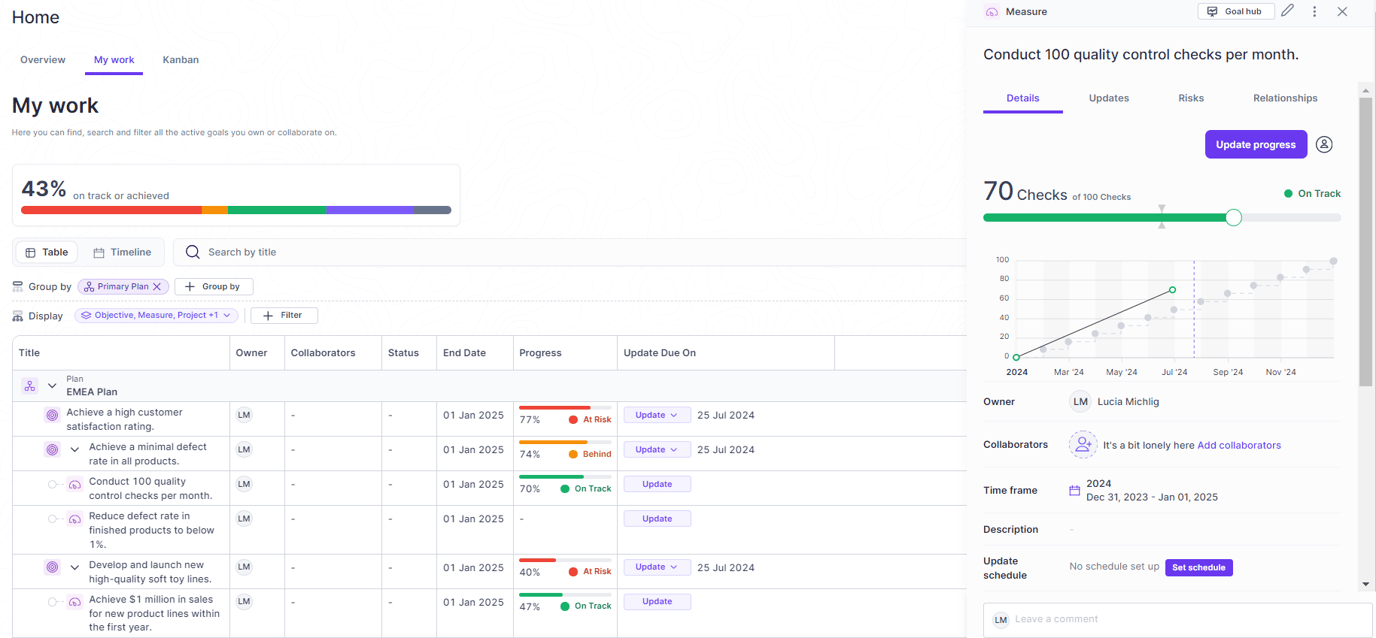The width and height of the screenshot is (1376, 638).
Task: Remove the Primary Plan grouping chip
Action: [x=157, y=287]
